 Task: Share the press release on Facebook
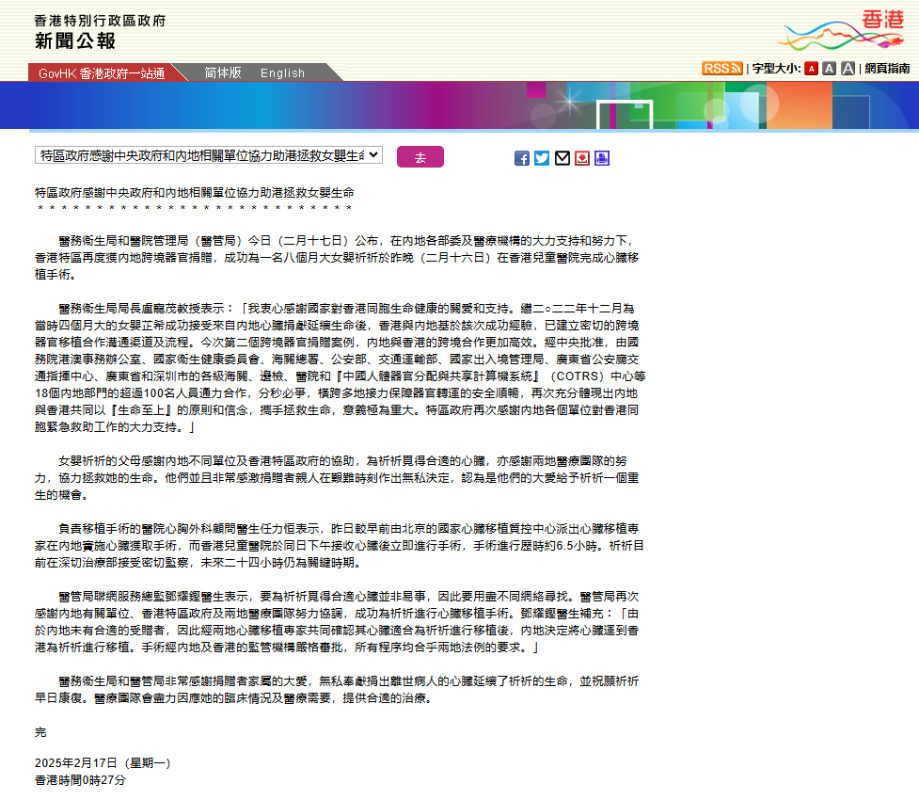tap(522, 158)
